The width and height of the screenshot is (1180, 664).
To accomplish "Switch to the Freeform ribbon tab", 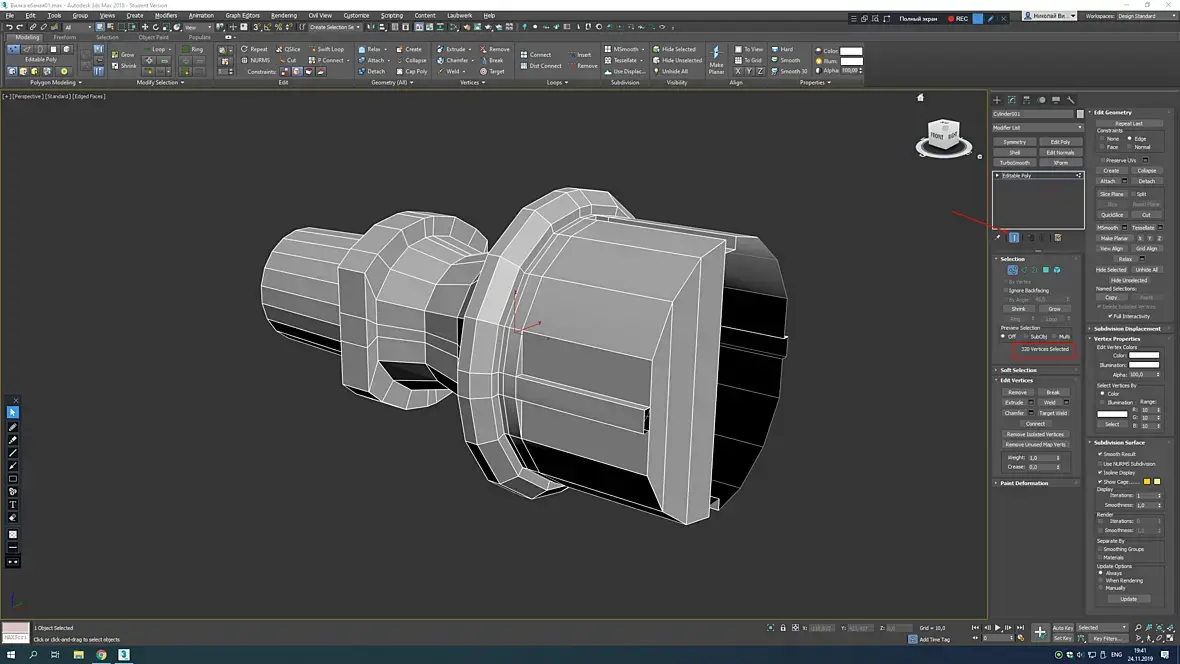I will point(65,37).
